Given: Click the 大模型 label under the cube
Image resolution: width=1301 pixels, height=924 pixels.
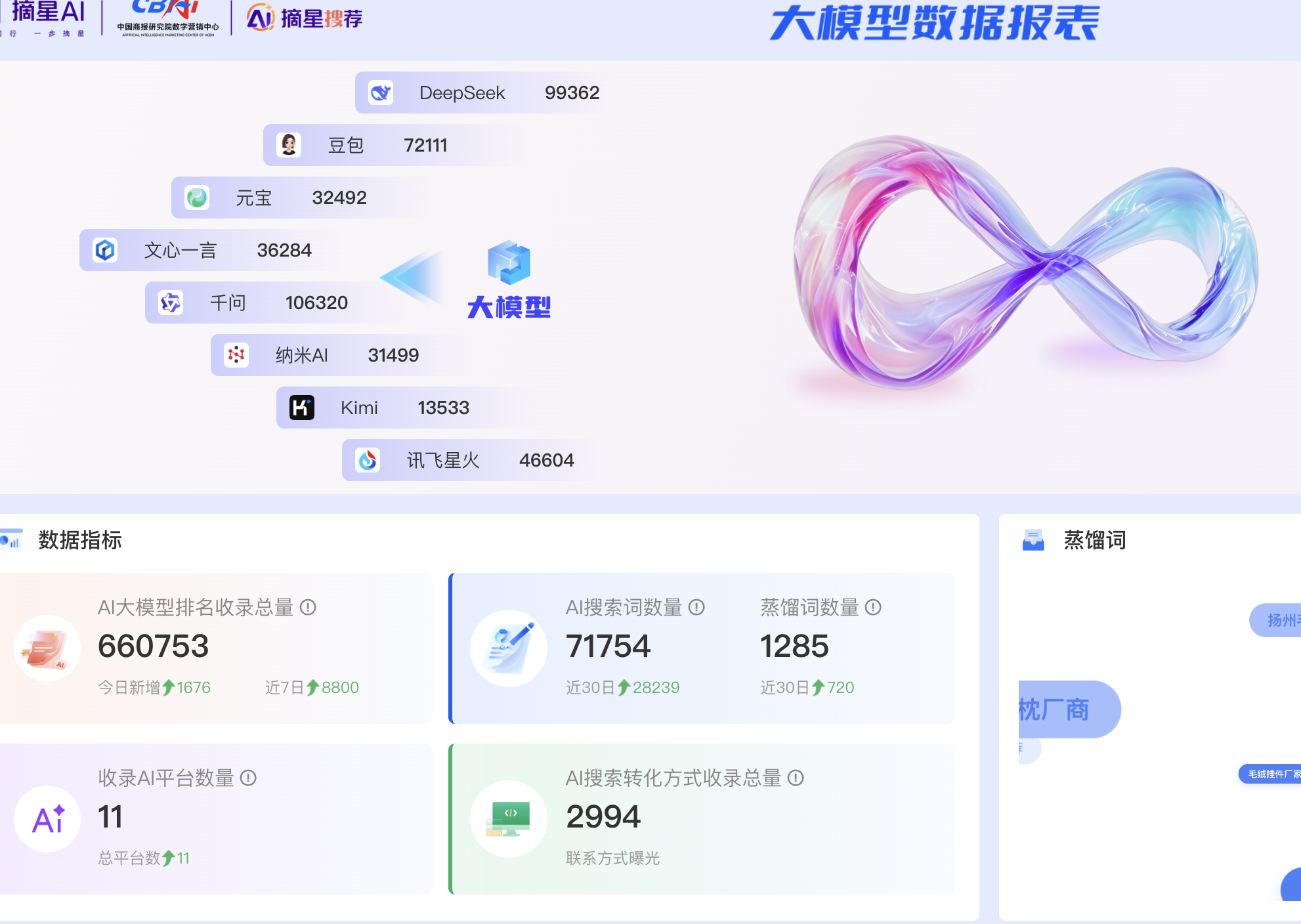Looking at the screenshot, I should (x=509, y=307).
